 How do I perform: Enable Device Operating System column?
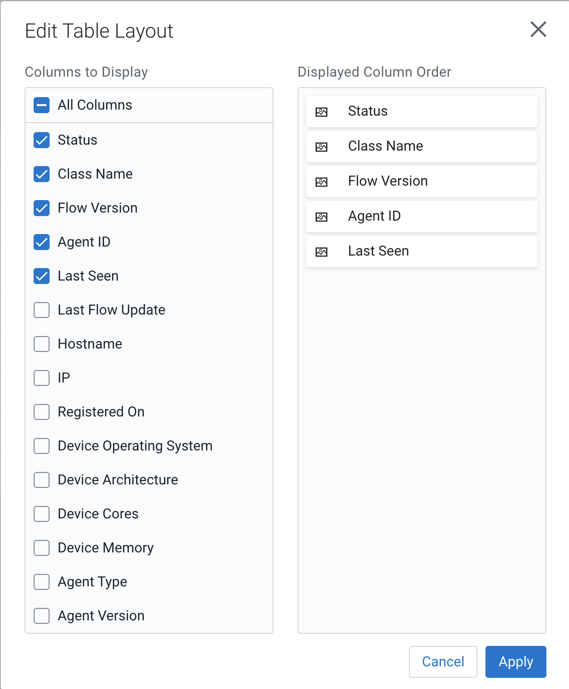coord(42,446)
